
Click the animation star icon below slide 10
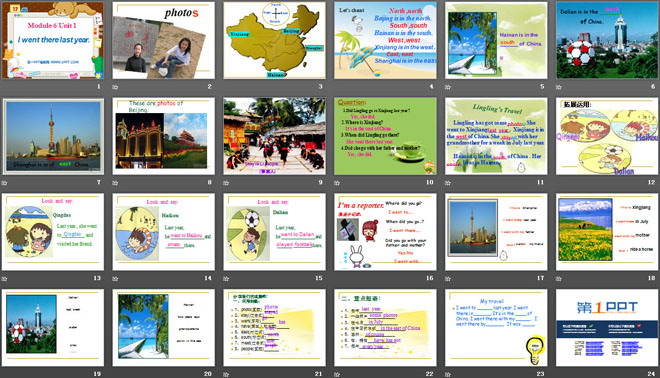pyautogui.click(x=337, y=183)
